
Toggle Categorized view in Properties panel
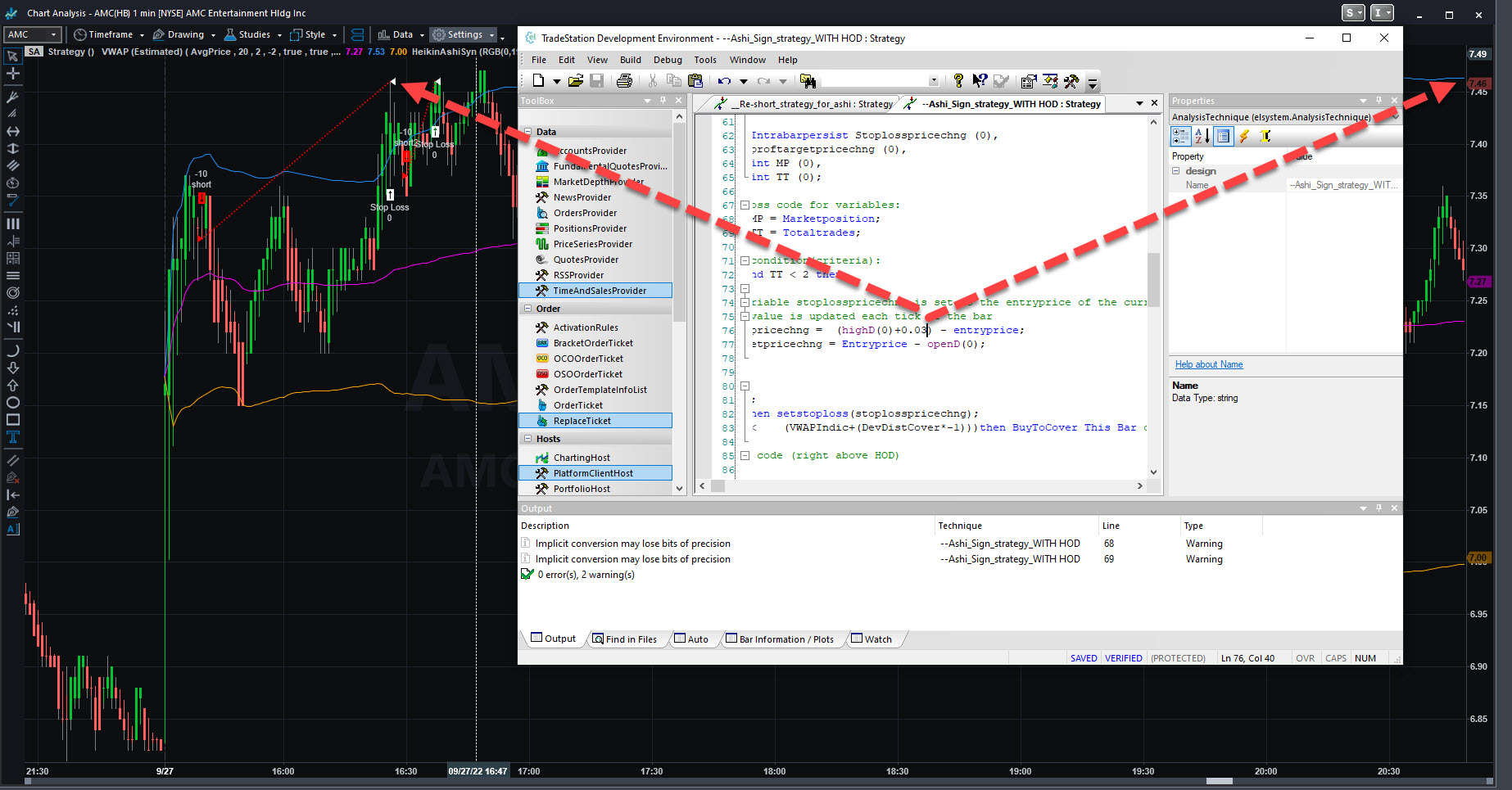(x=1180, y=137)
